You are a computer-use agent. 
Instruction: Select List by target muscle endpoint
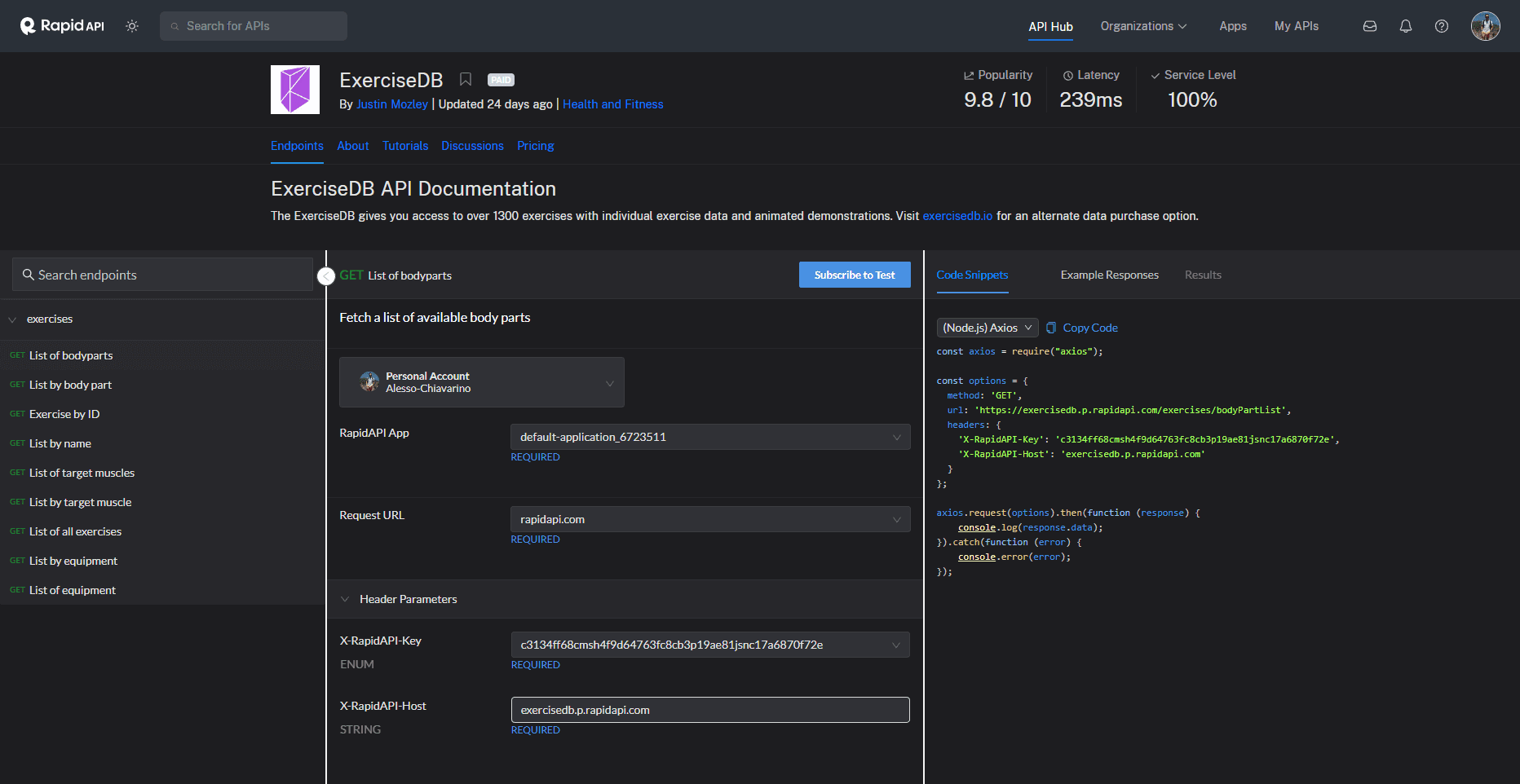(162, 502)
